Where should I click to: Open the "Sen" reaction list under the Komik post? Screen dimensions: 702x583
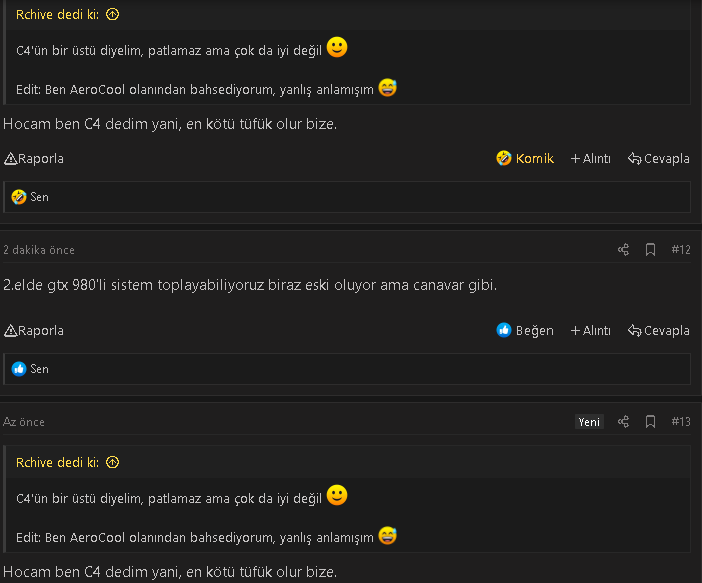[39, 197]
